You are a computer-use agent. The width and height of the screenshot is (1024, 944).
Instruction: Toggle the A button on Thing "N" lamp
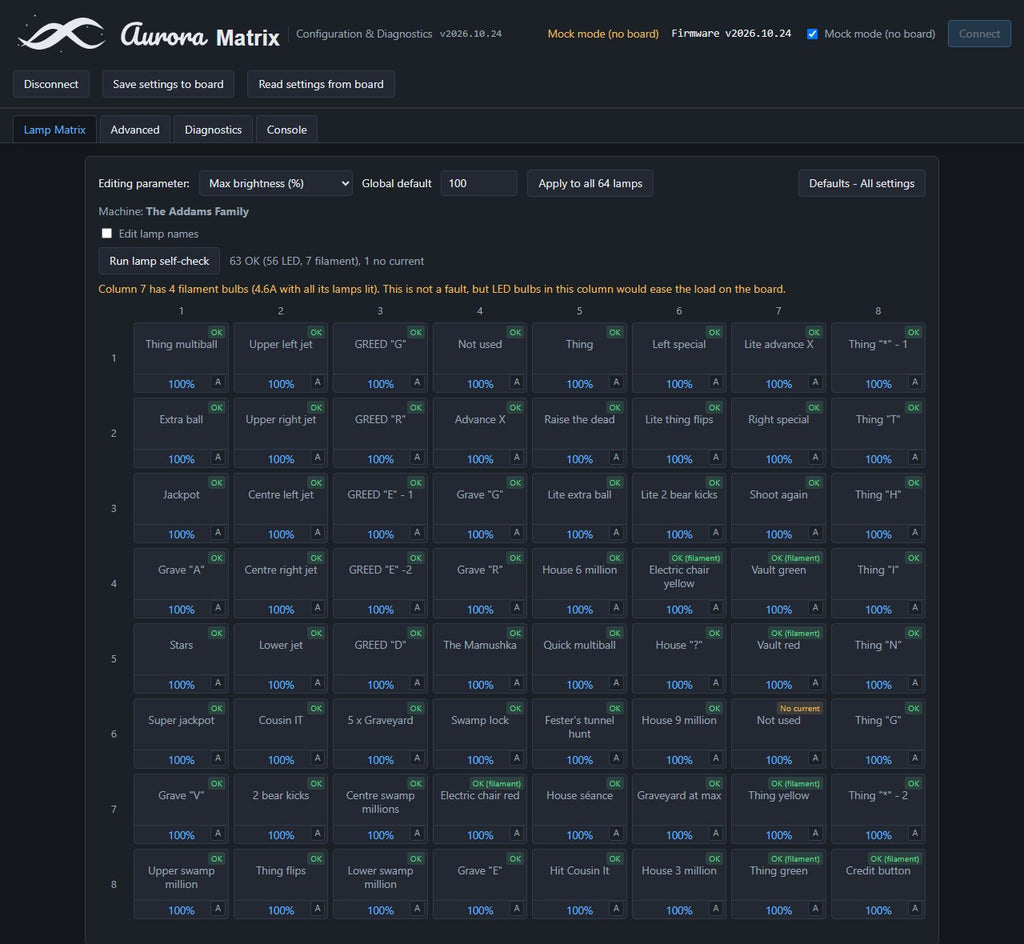(915, 682)
